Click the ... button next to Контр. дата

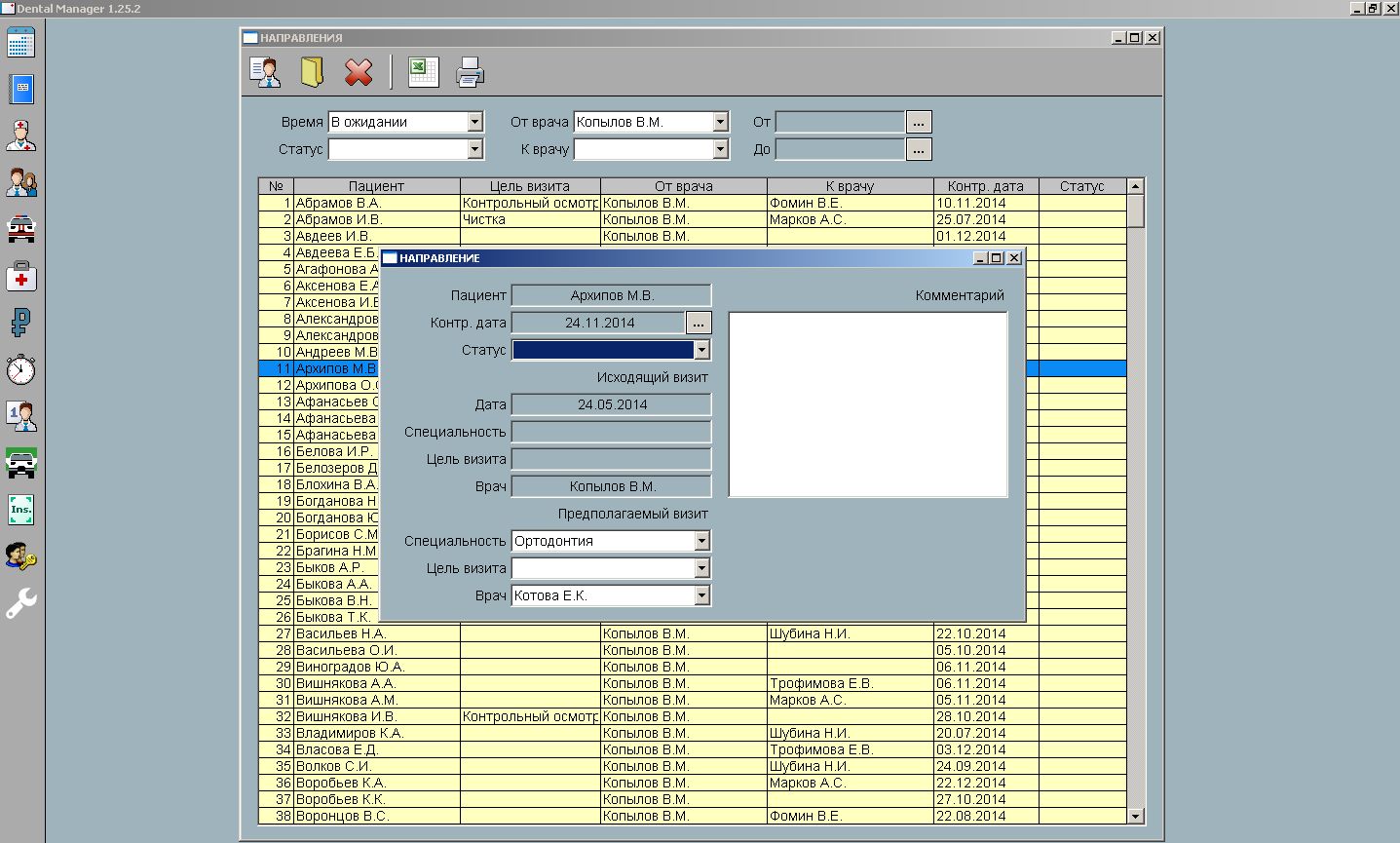[699, 323]
